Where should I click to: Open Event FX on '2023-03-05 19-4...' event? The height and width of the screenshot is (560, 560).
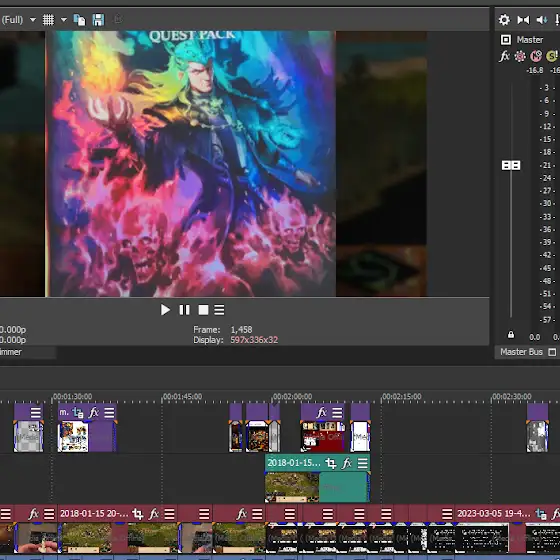tap(556, 514)
